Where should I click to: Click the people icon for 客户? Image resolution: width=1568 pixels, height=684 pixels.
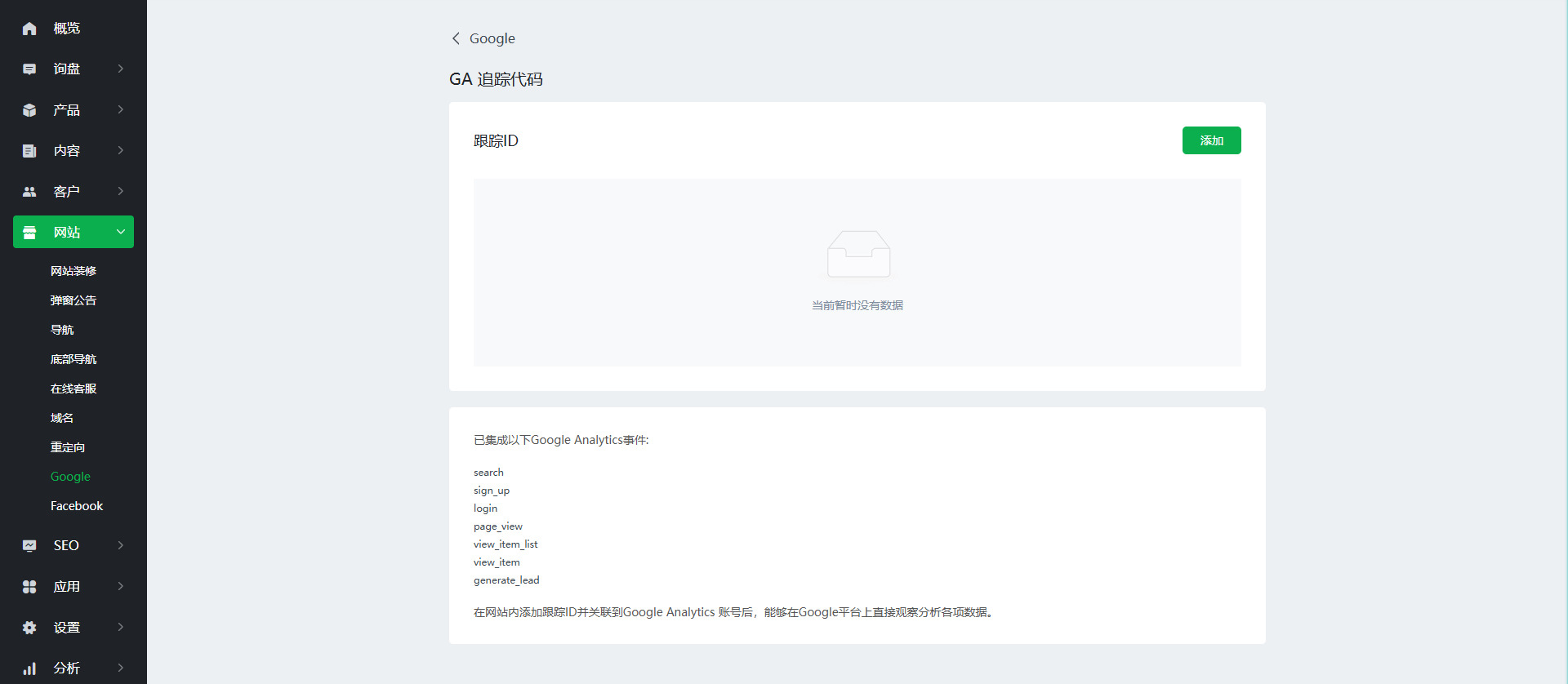click(29, 192)
